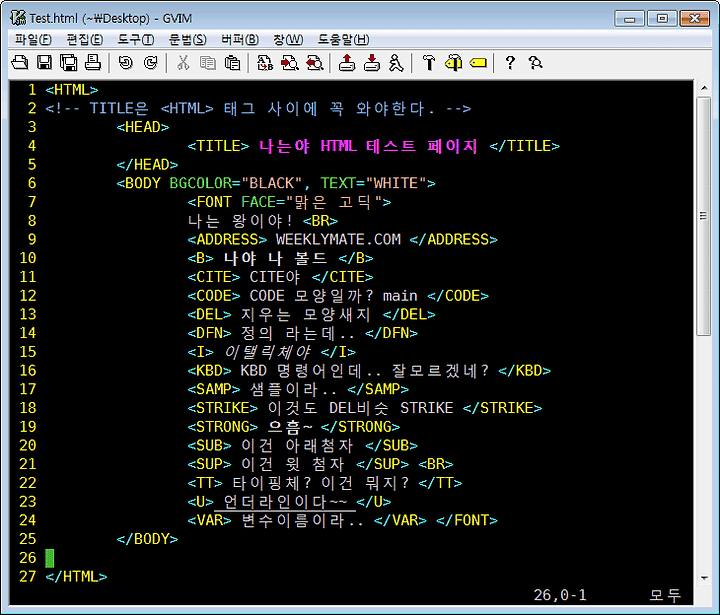Viewport: 720px width, 615px height.
Task: Click the Redo toolbar icon
Action: [151, 62]
